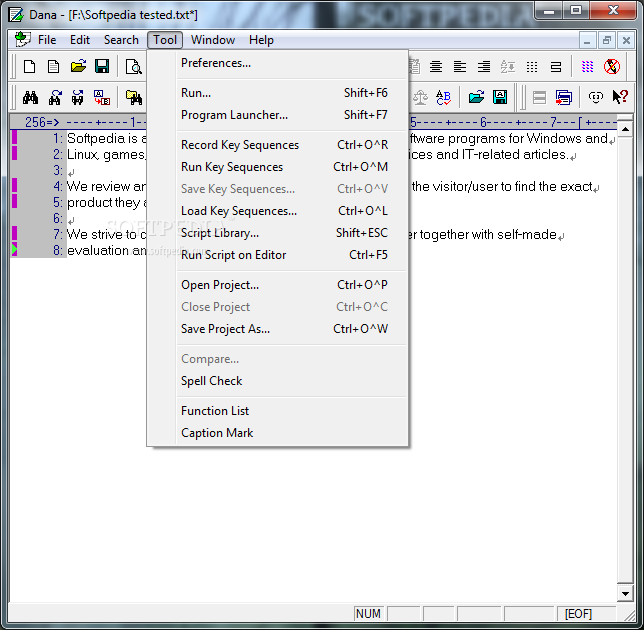Screen dimensions: 644x630
Task: Click the ABC spell check icon
Action: [443, 97]
